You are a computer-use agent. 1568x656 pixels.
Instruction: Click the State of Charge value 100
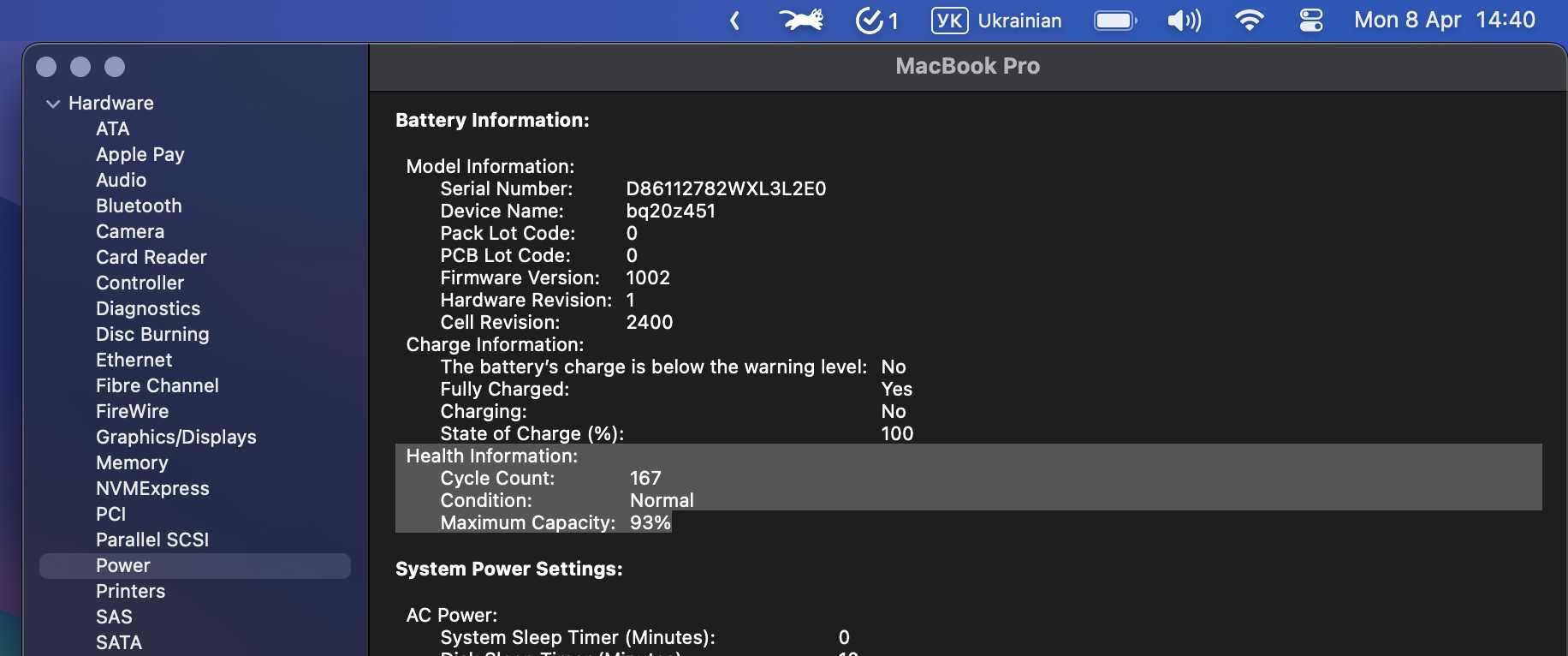click(897, 433)
